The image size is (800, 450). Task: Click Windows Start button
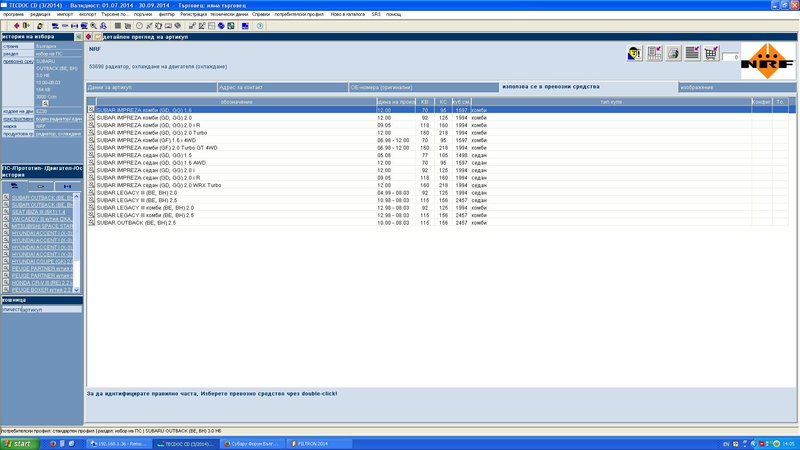click(x=20, y=444)
